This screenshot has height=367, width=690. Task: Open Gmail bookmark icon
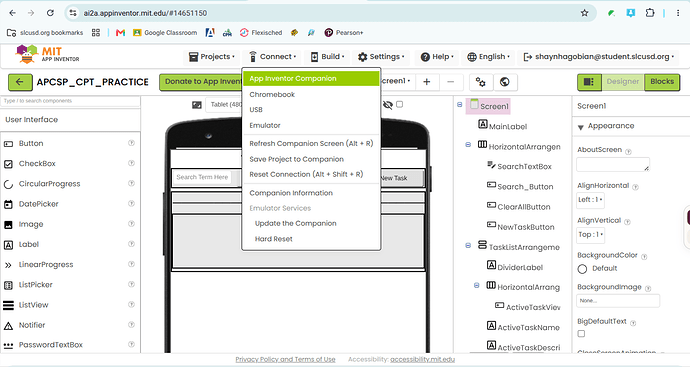120,33
